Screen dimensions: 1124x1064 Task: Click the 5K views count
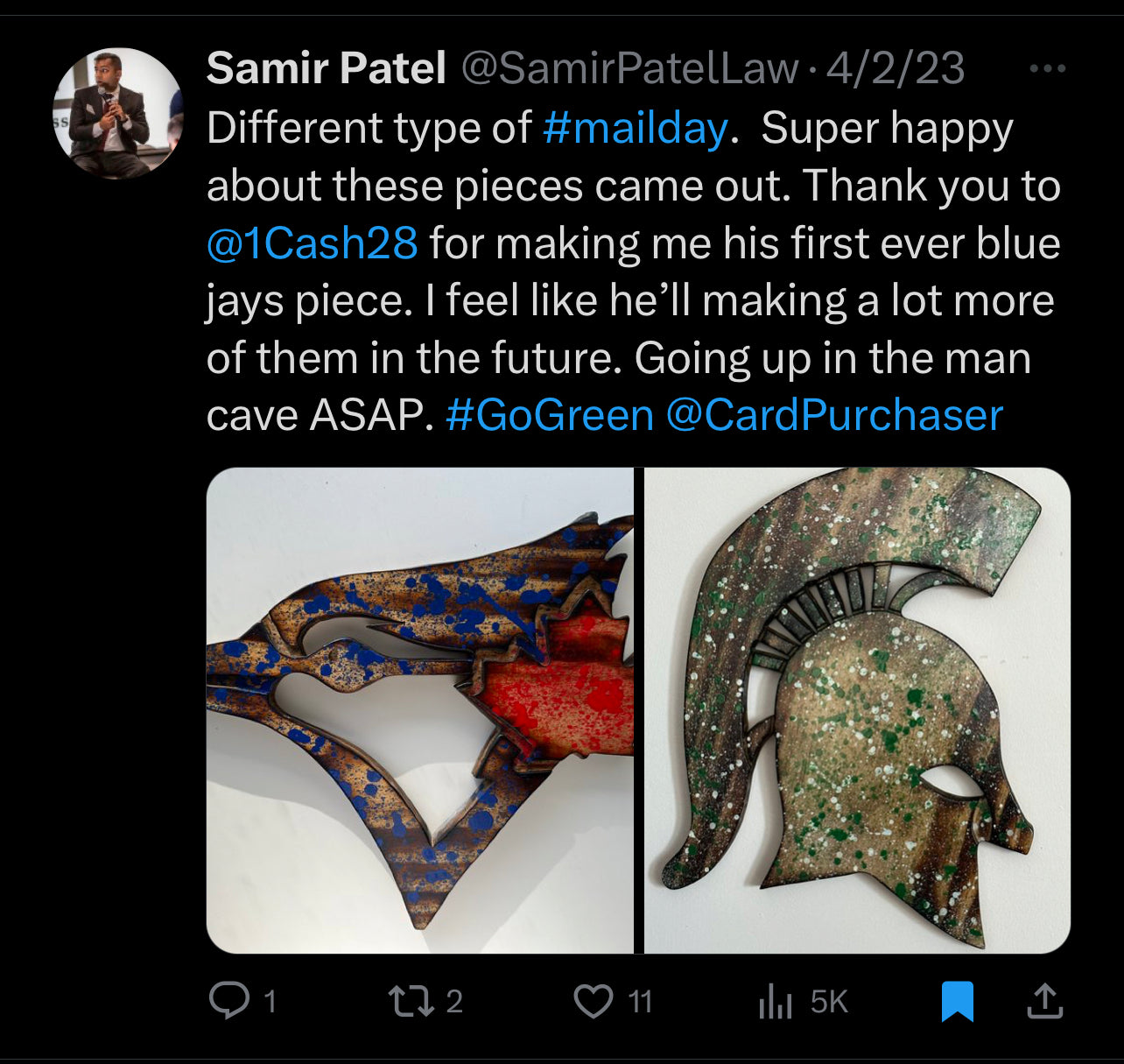(x=829, y=1001)
